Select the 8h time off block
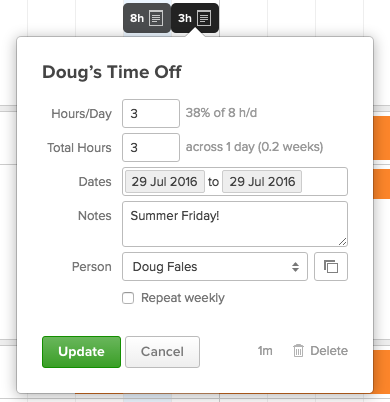Screen dimensions: 390x402 click(x=147, y=18)
